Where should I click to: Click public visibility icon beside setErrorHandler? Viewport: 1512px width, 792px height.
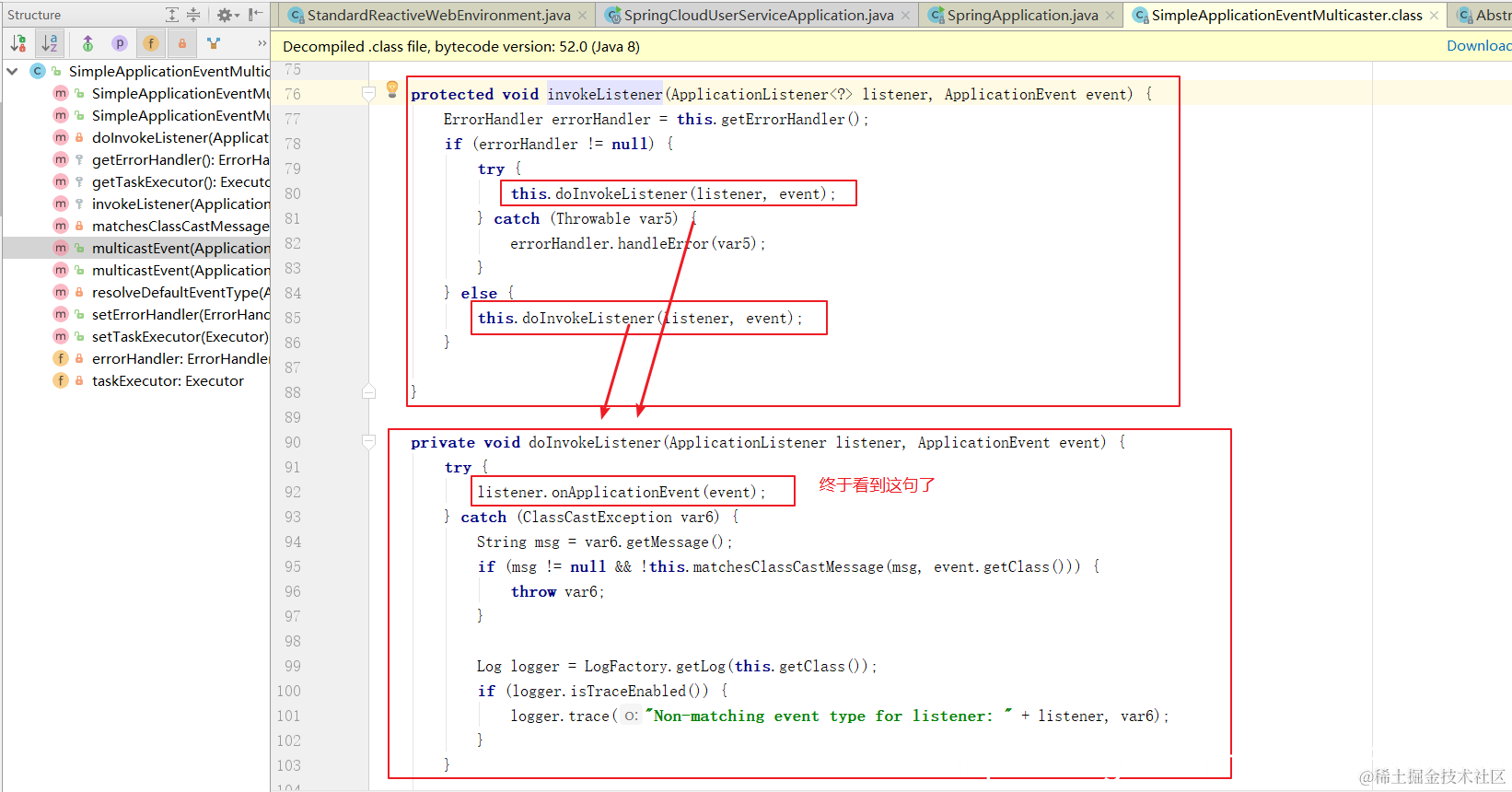(79, 314)
